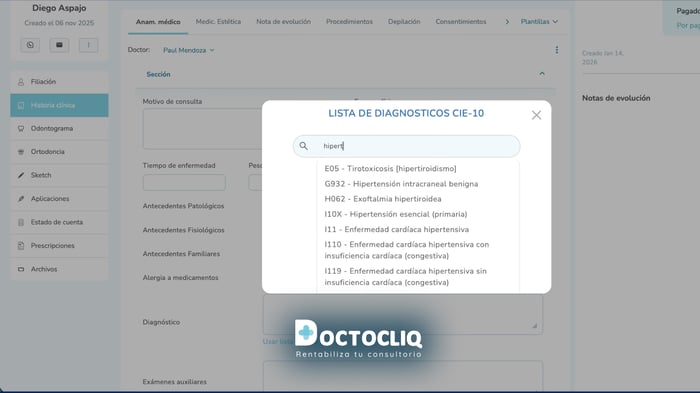Open the Plantillas dropdown
The image size is (700, 393).
[539, 21]
